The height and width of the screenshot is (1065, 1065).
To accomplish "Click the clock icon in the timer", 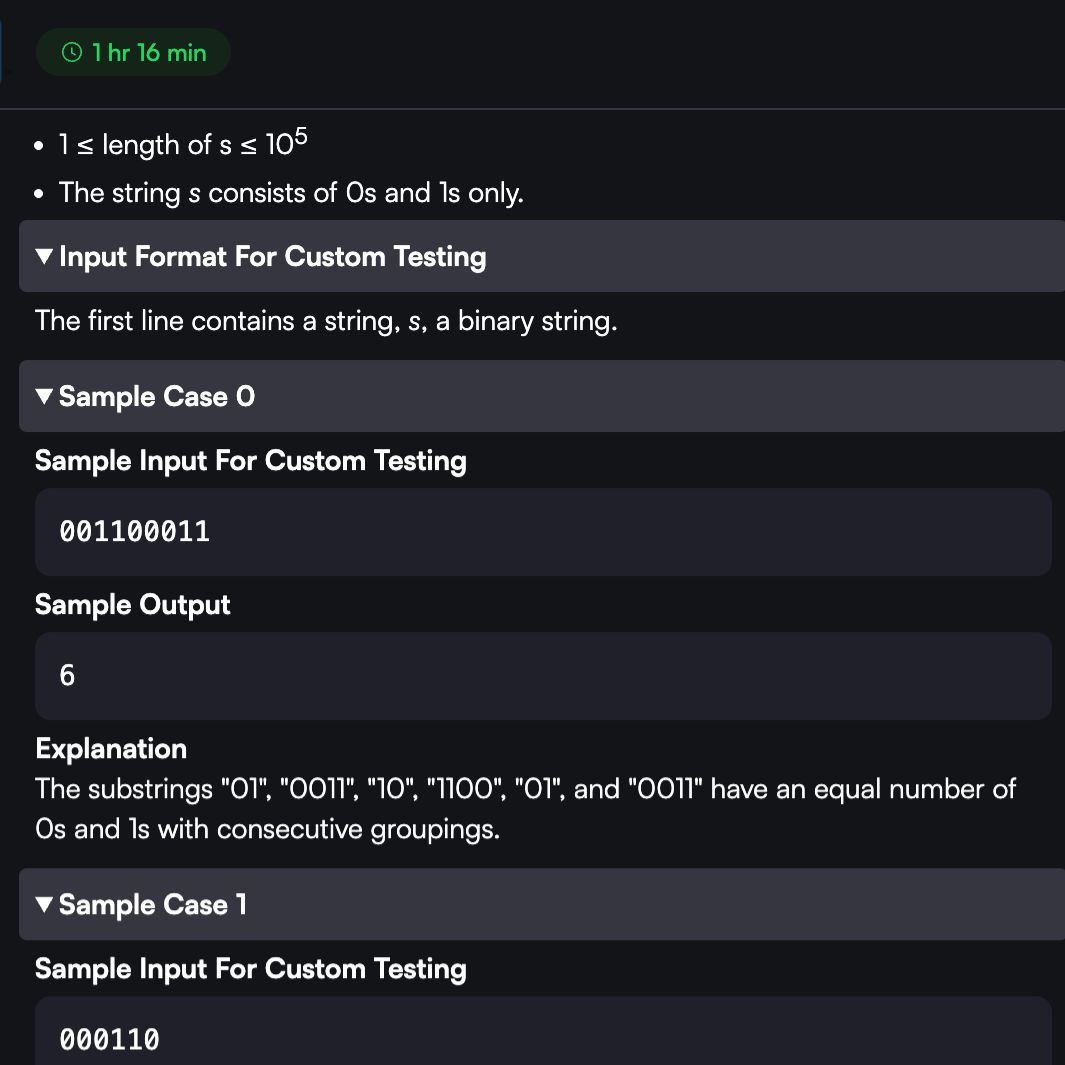I will click(x=71, y=53).
